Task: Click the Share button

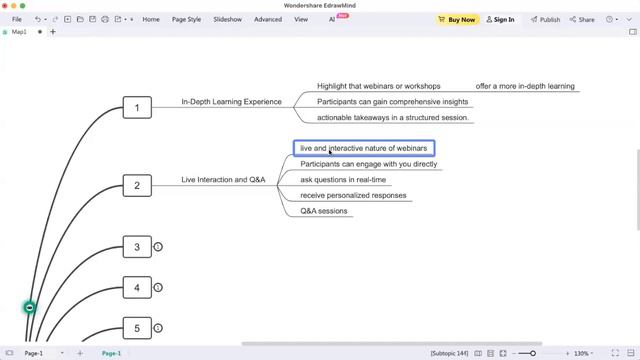Action: point(582,19)
